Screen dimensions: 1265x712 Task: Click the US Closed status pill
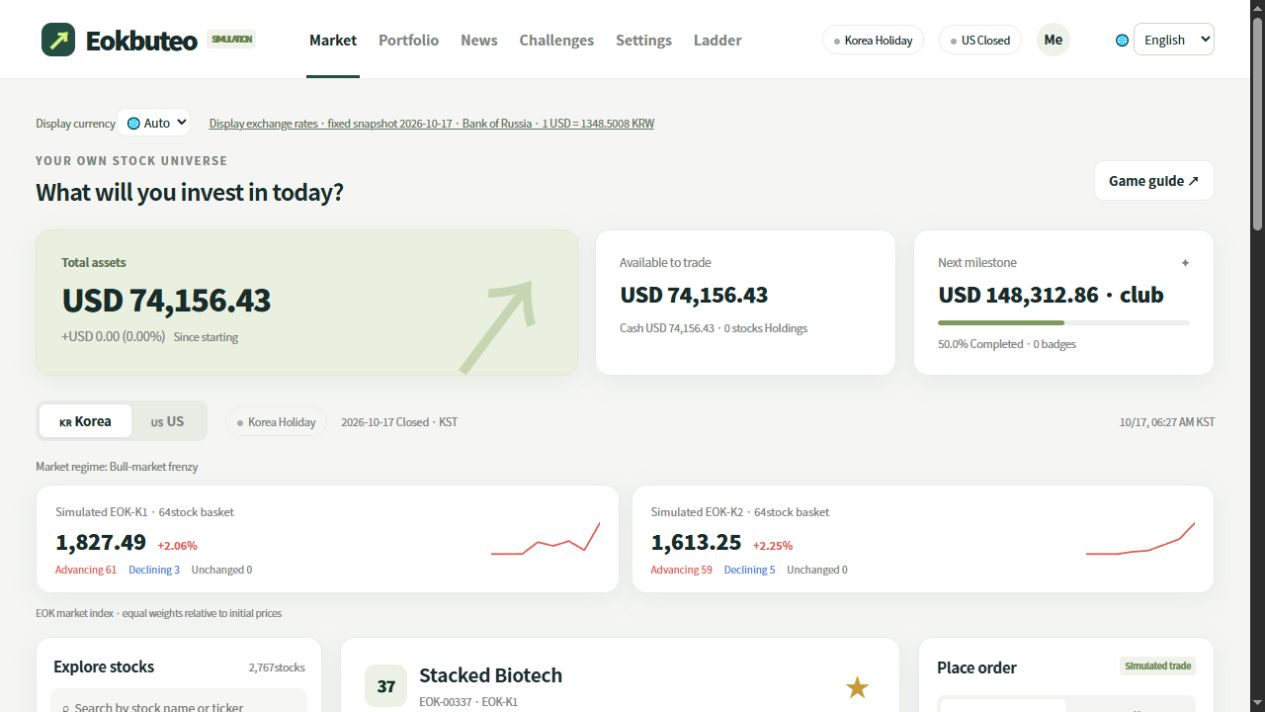(980, 40)
